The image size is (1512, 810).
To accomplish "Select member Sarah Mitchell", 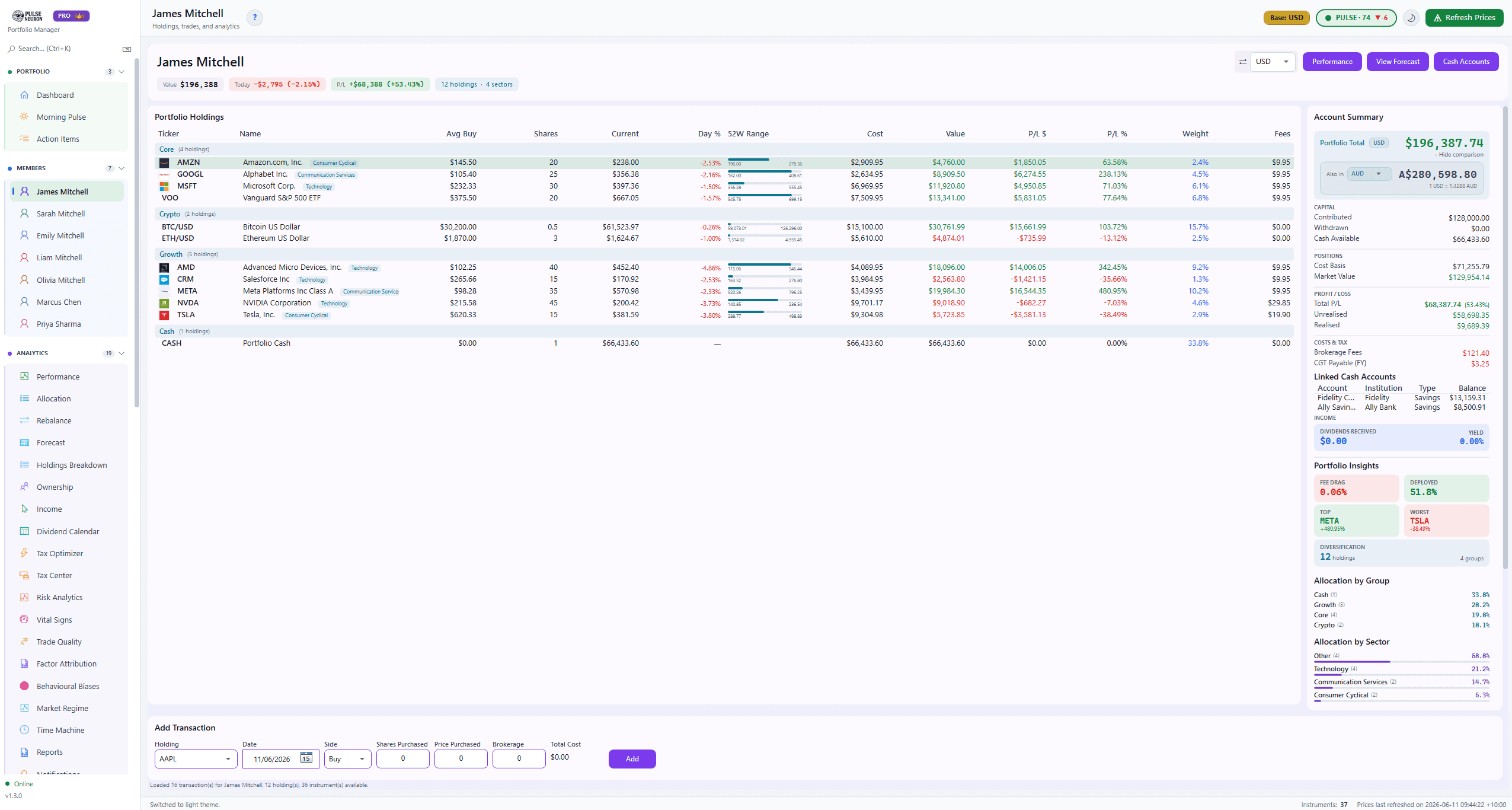I will pos(67,213).
